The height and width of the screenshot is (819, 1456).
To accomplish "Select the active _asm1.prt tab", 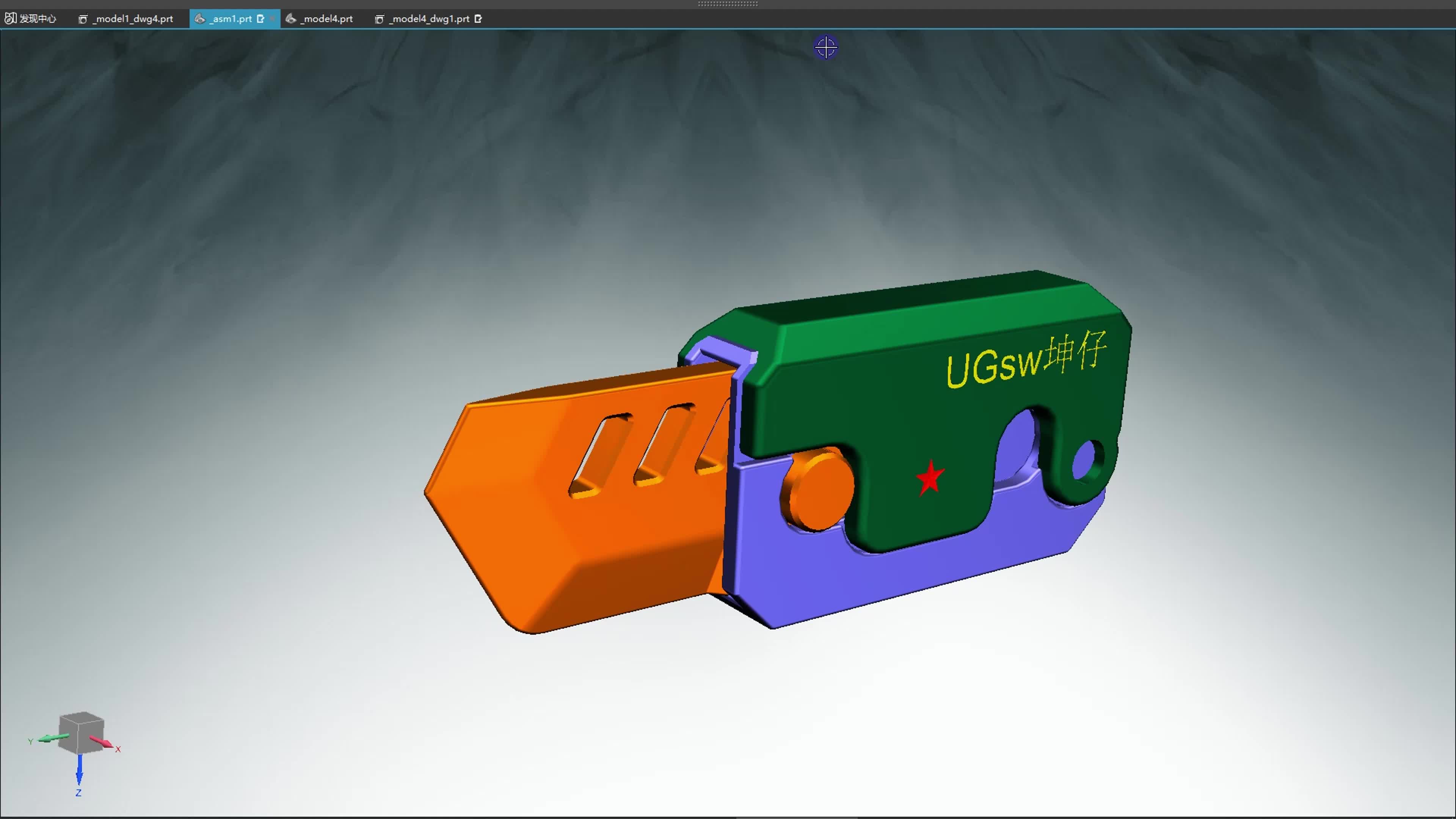I will 231,19.
